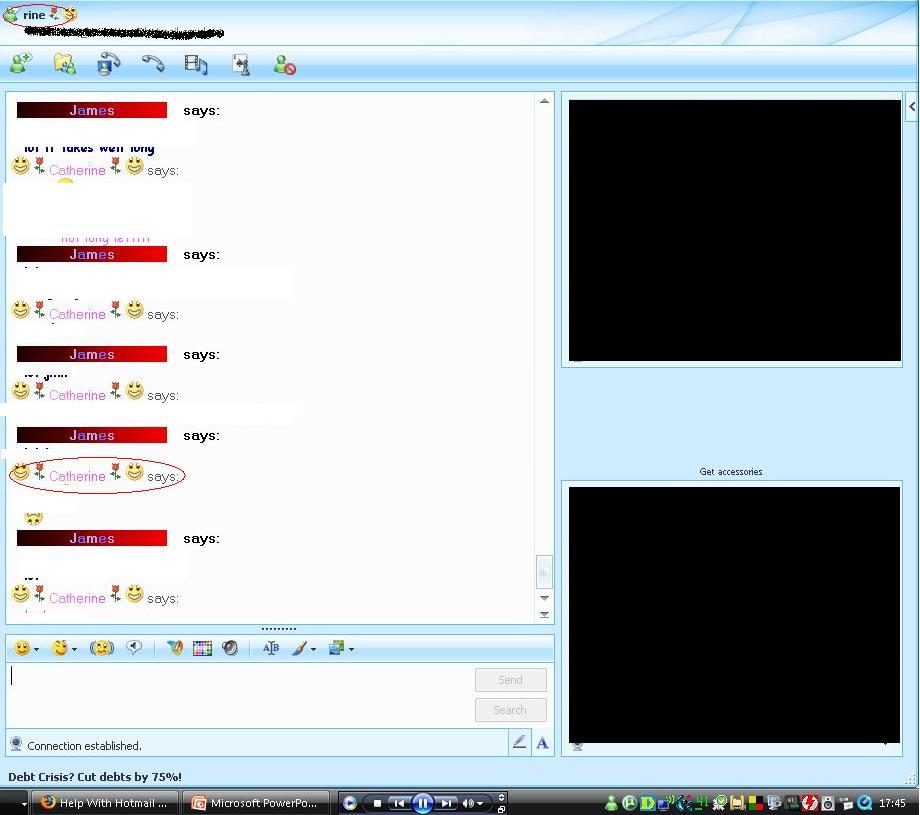The width and height of the screenshot is (920, 815).
Task: Block this contact using the block icon
Action: (285, 66)
